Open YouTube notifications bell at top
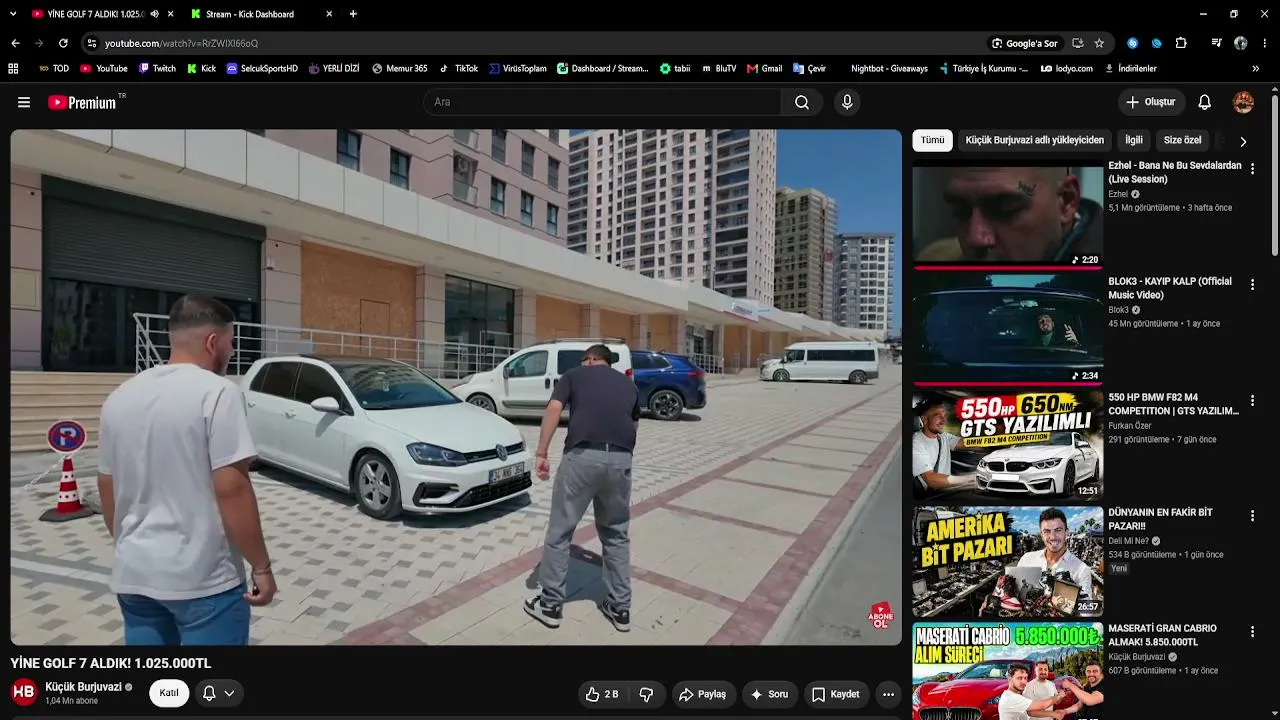This screenshot has width=1280, height=720. coord(1205,102)
